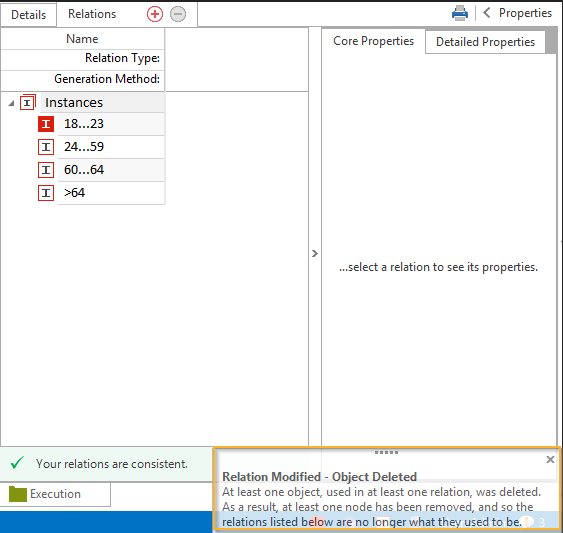563x533 pixels.
Task: Collapse the Properties panel chevron
Action: [487, 13]
